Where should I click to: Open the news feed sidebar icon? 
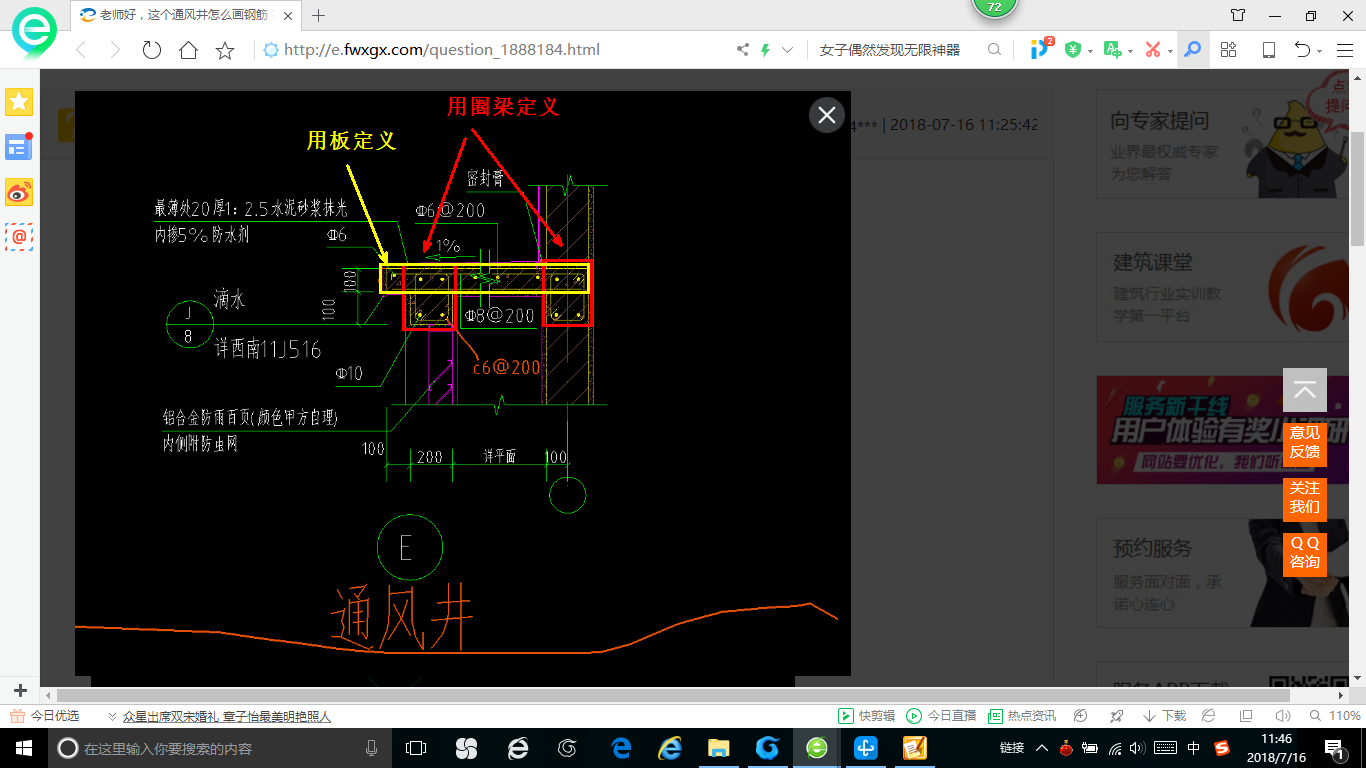click(x=19, y=147)
